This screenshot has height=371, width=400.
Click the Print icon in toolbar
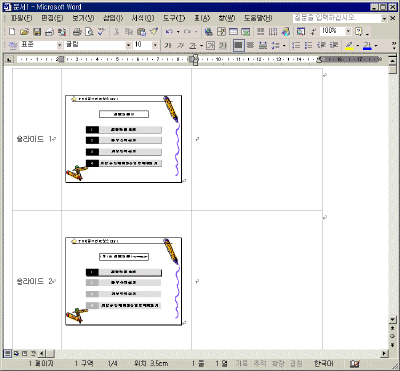pos(77,32)
